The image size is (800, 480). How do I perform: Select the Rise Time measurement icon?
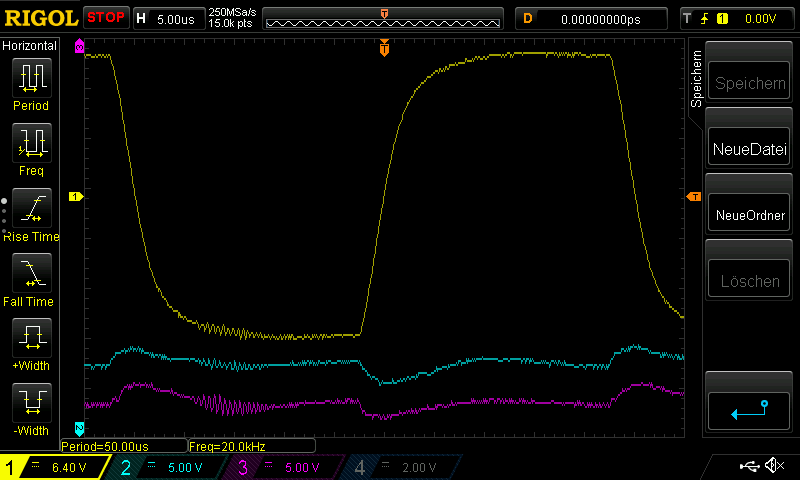[32, 208]
